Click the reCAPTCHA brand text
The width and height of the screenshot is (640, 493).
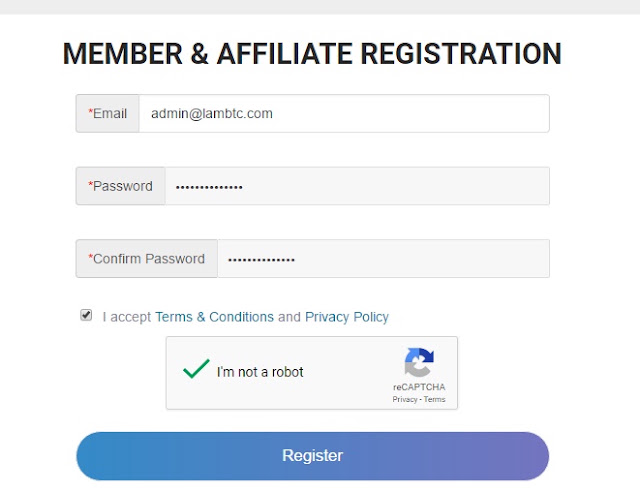pos(419,387)
